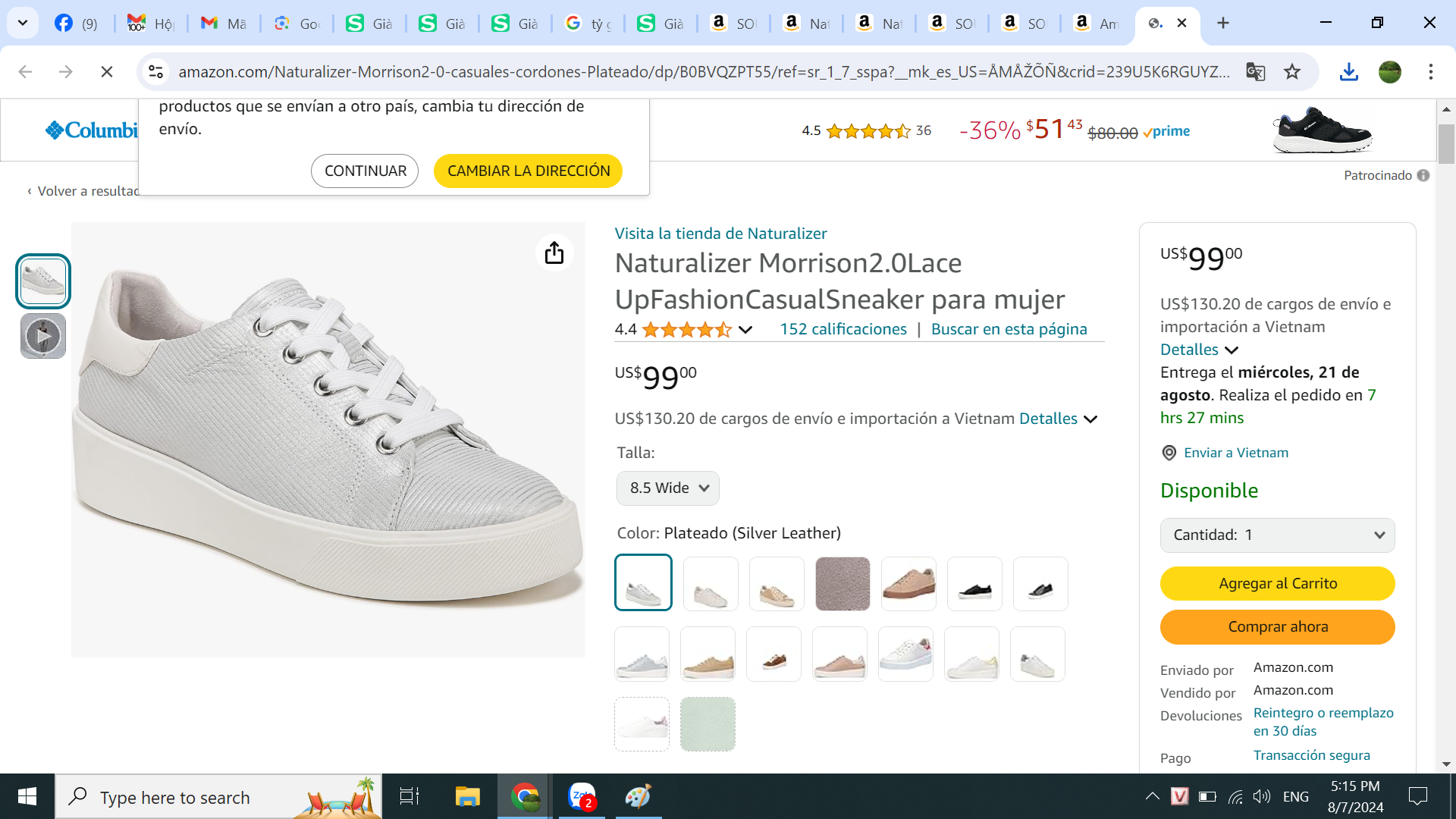Screen dimensions: 1456x819
Task: Bookmark page with the star icon
Action: (x=1292, y=72)
